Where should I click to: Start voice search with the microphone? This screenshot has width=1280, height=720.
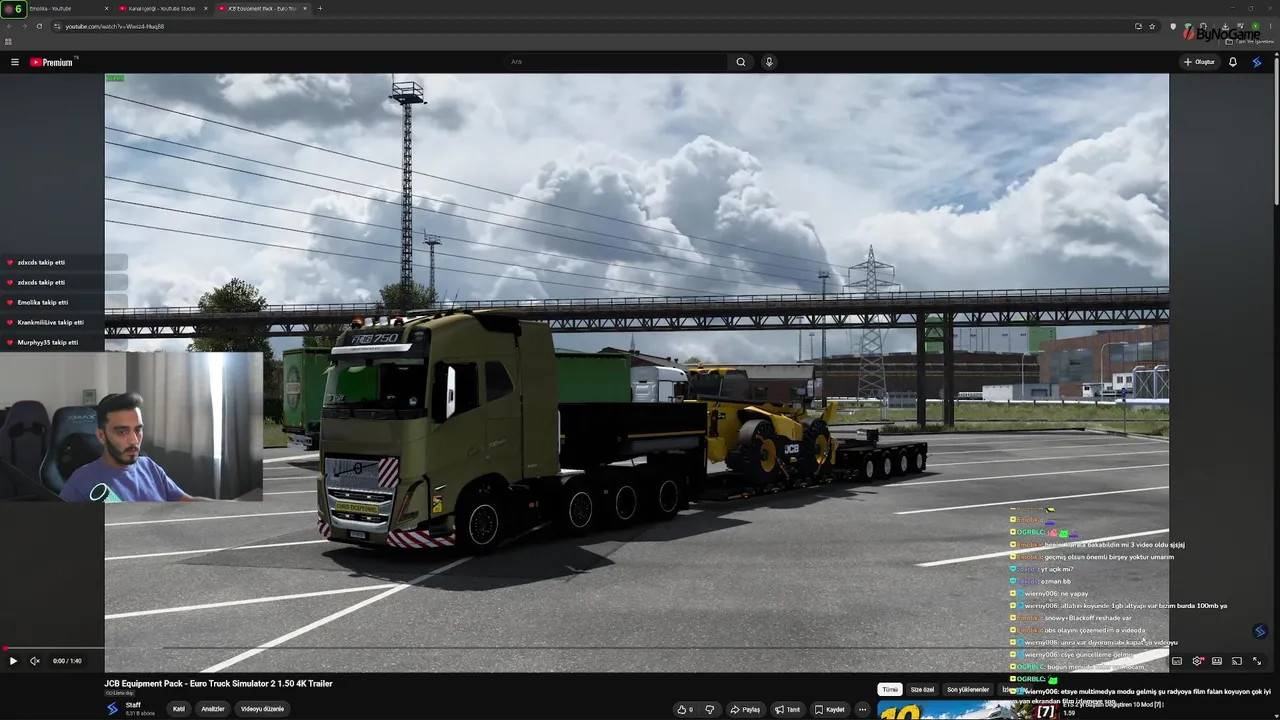pyautogui.click(x=769, y=62)
